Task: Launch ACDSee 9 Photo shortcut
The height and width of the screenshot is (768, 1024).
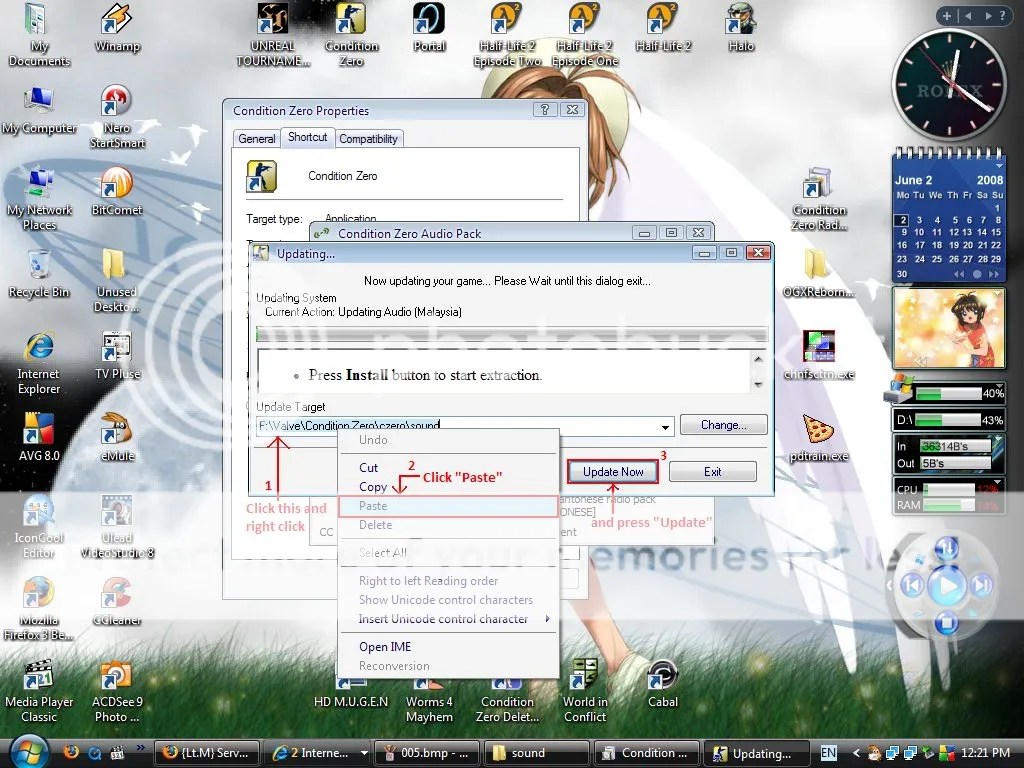Action: click(x=117, y=691)
